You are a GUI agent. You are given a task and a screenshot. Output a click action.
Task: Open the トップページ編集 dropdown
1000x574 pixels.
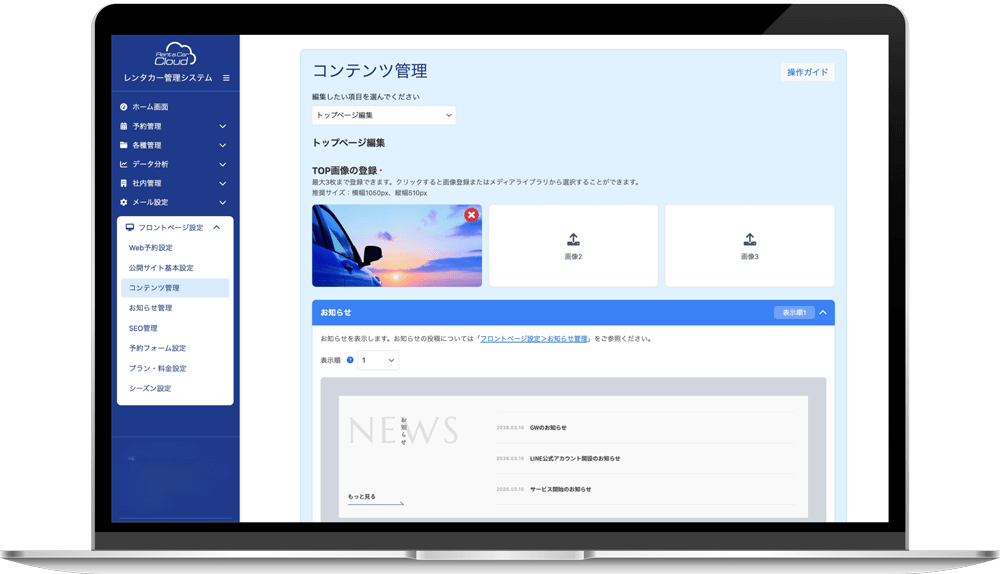pyautogui.click(x=384, y=115)
